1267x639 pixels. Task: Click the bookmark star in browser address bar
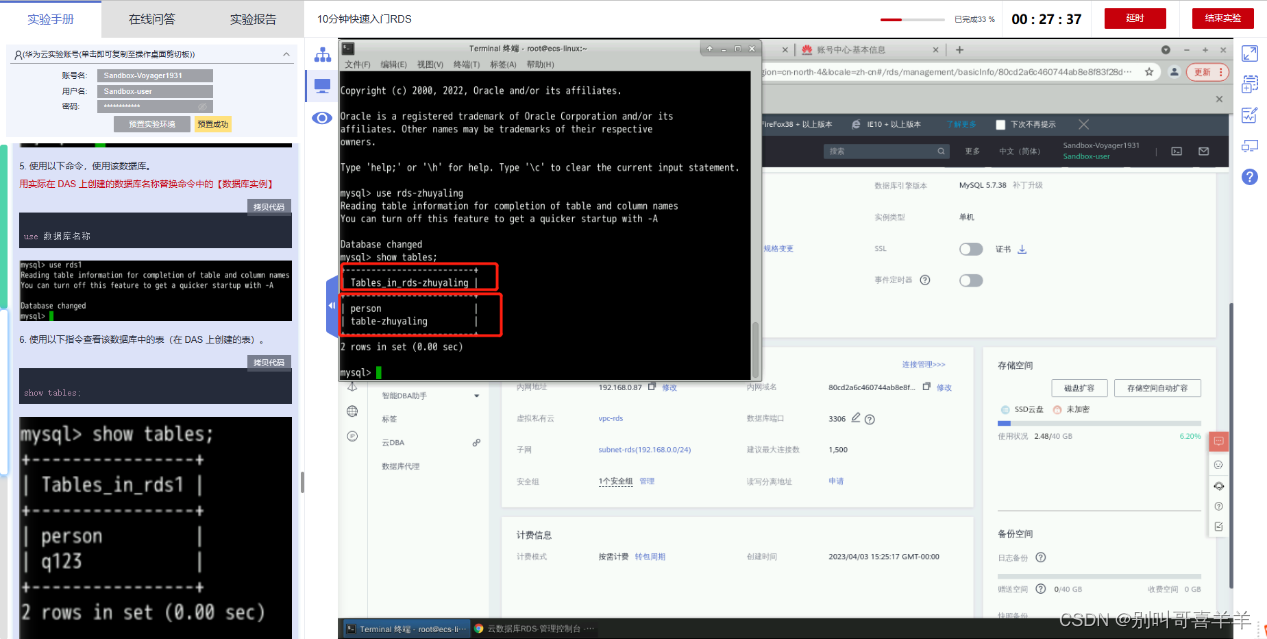[1149, 72]
